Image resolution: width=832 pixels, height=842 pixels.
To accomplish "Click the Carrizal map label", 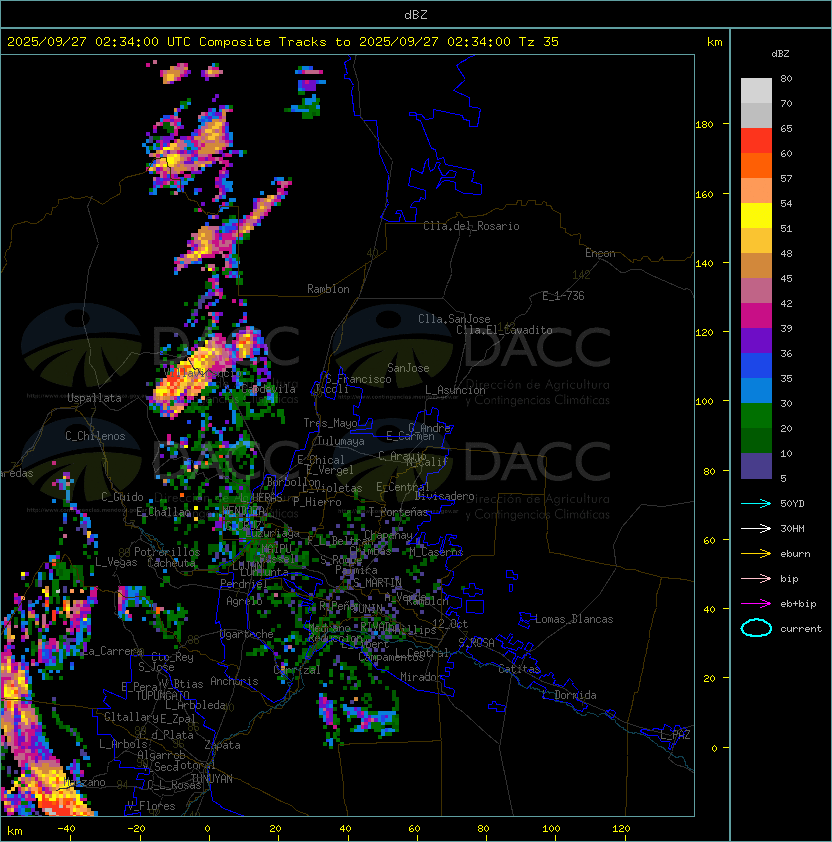I will pos(296,670).
